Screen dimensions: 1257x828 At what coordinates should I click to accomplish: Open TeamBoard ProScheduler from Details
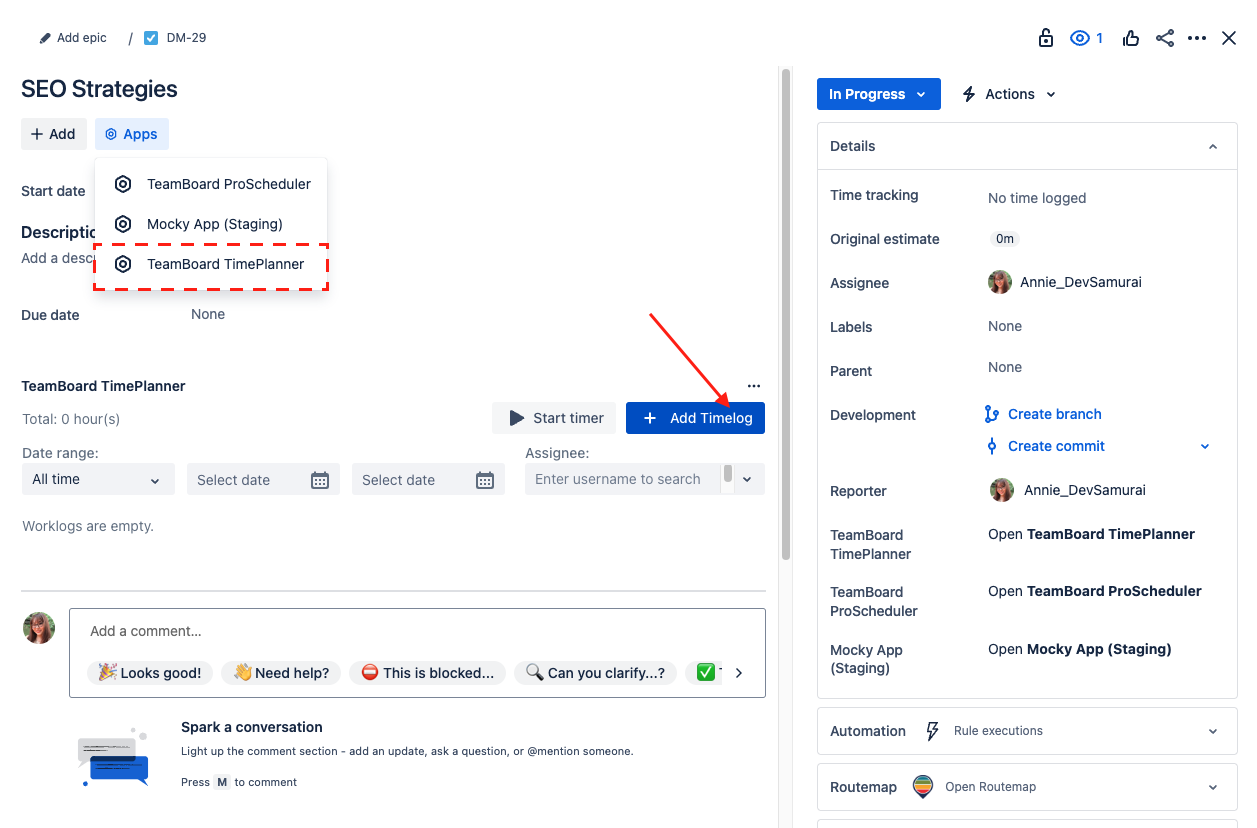coord(1095,591)
